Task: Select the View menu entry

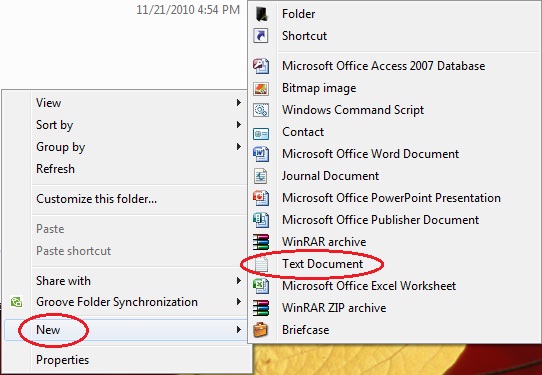Action: [49, 103]
